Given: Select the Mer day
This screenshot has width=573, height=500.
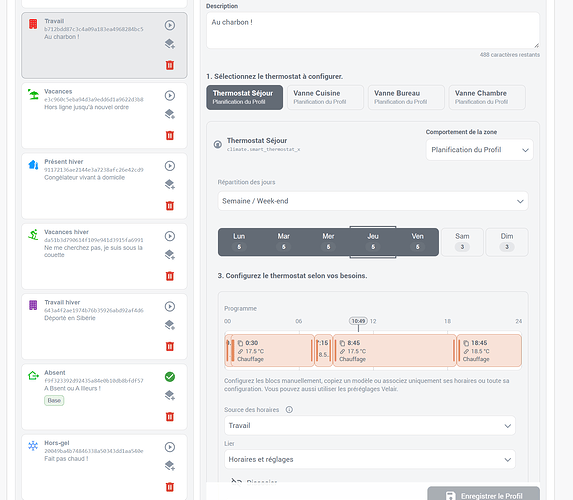Looking at the screenshot, I should [x=328, y=242].
